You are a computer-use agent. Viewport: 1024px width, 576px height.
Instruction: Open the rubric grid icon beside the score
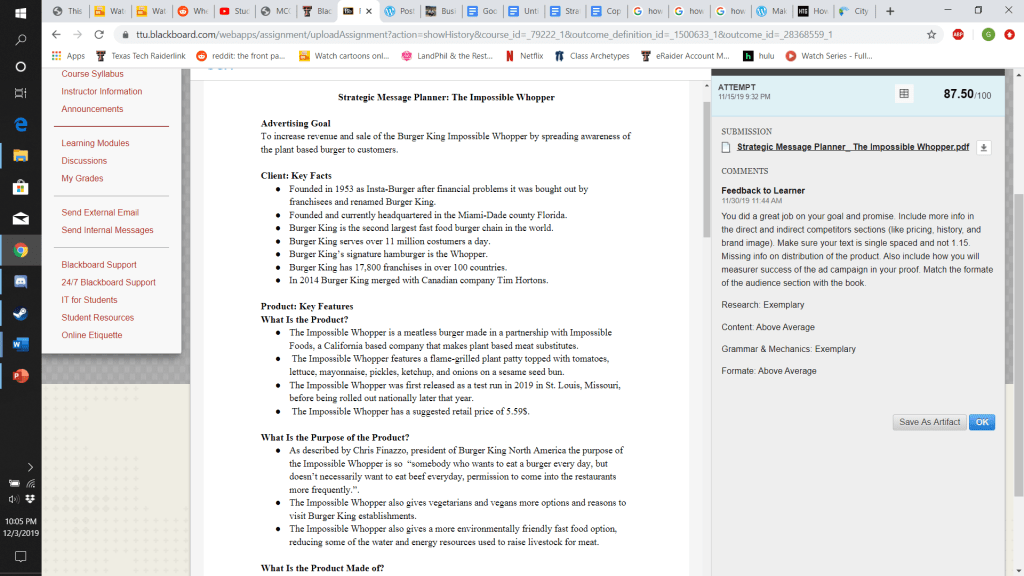point(904,94)
